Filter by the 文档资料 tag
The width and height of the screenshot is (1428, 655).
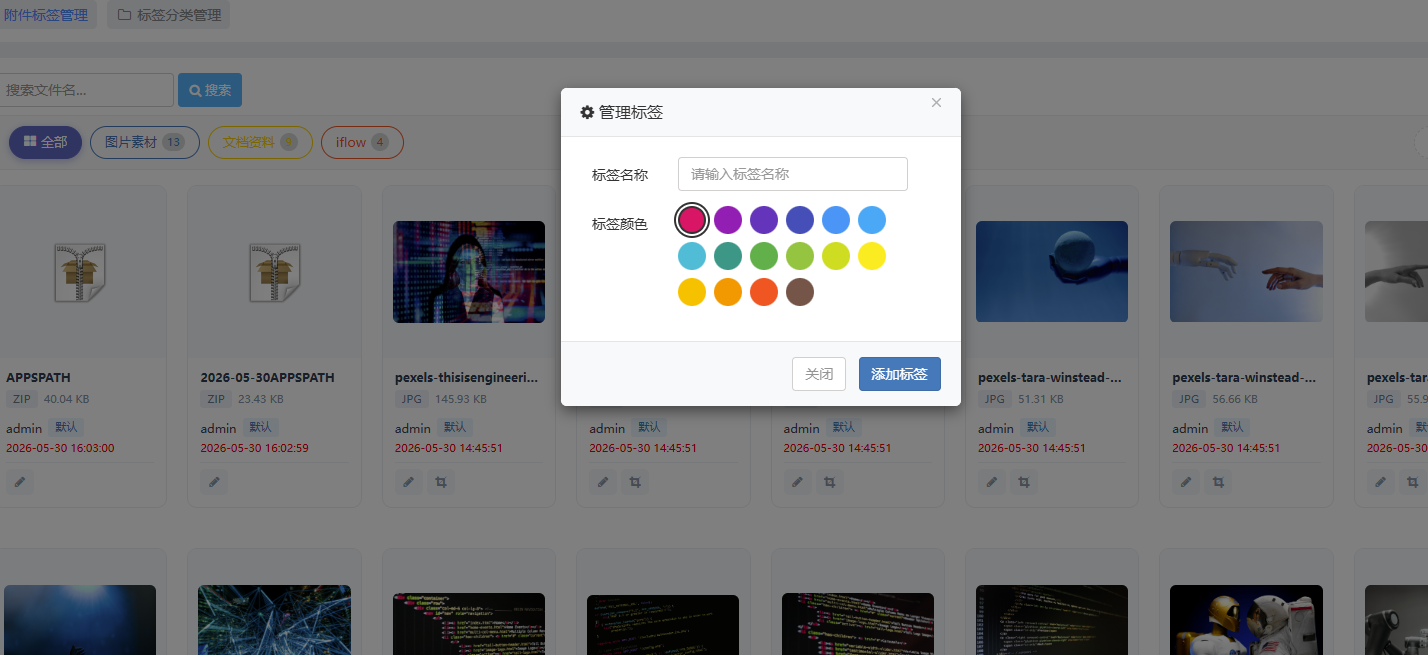pyautogui.click(x=260, y=142)
